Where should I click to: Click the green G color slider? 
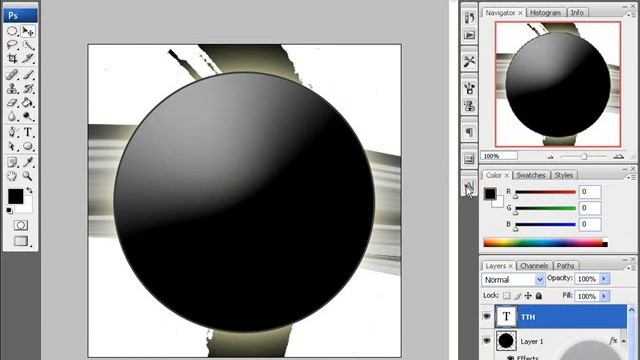pos(545,208)
